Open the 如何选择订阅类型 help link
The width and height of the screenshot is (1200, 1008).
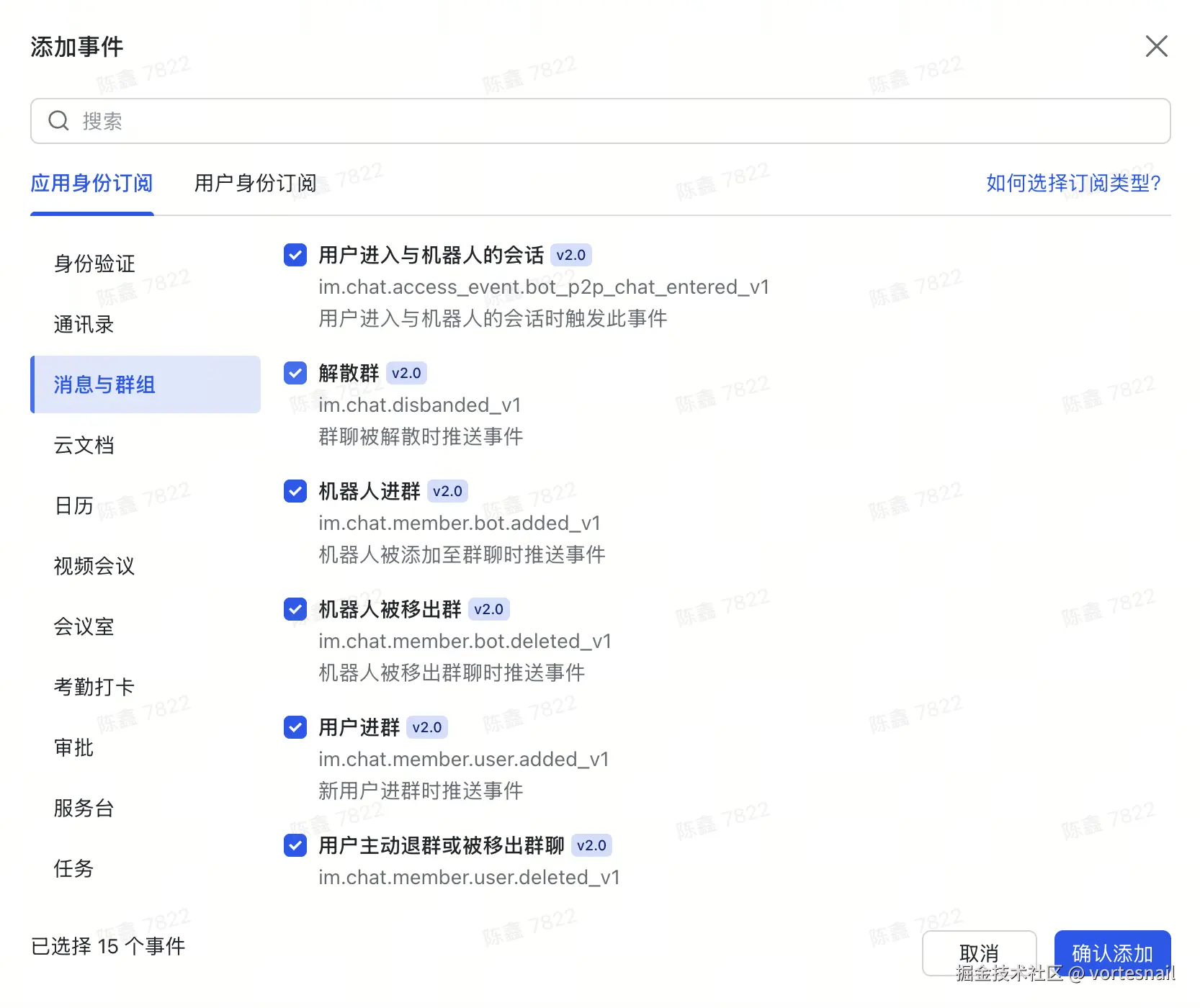[x=1073, y=184]
